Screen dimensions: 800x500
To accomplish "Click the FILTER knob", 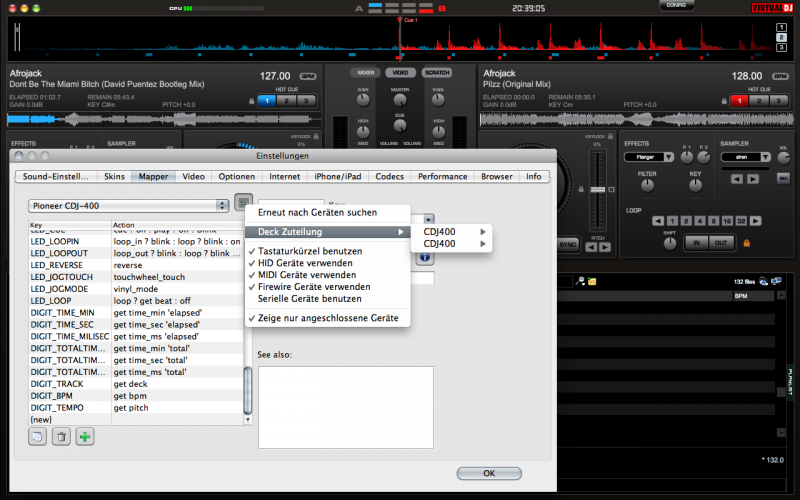I will pos(647,186).
